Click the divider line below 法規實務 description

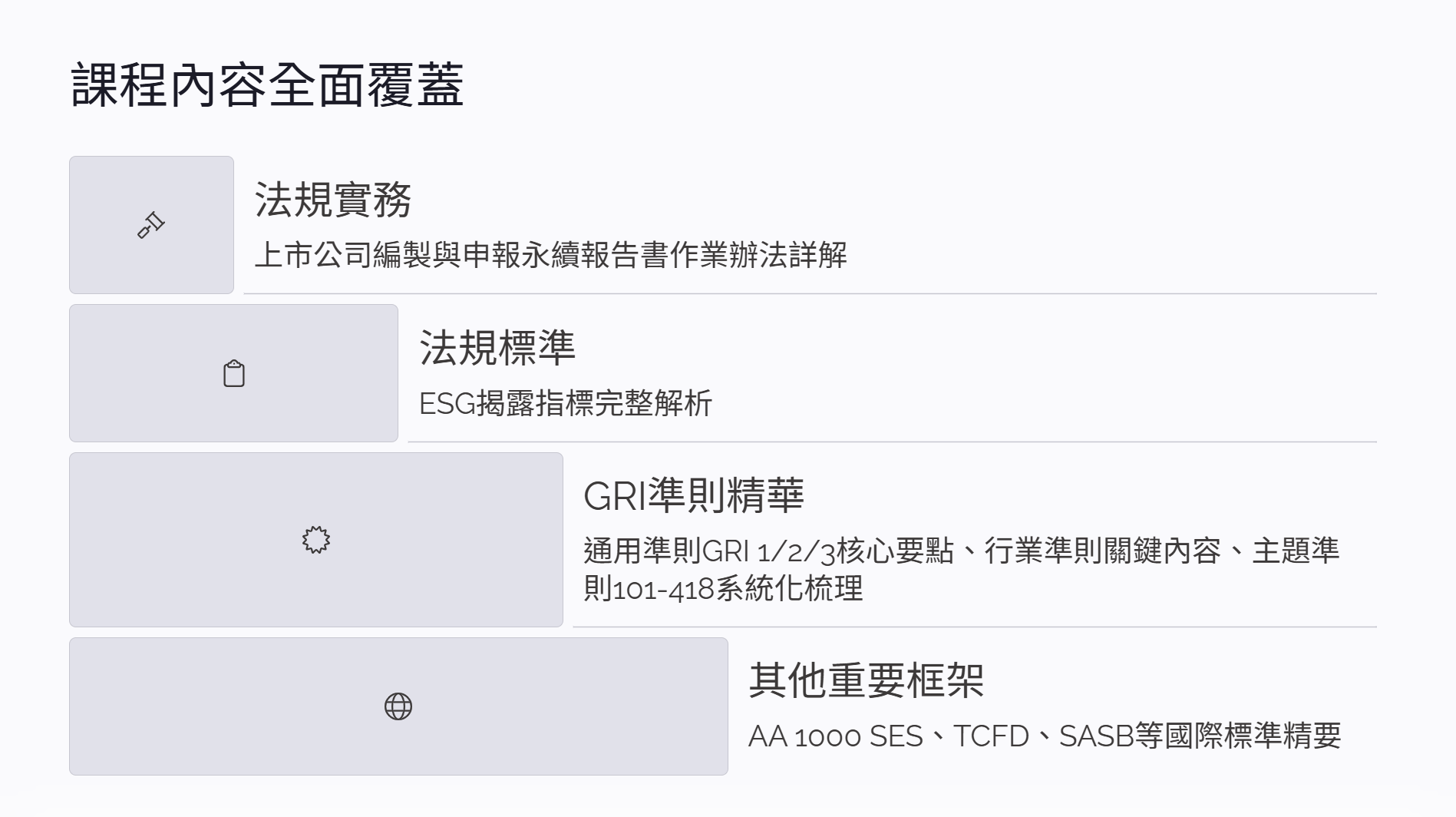click(x=810, y=293)
